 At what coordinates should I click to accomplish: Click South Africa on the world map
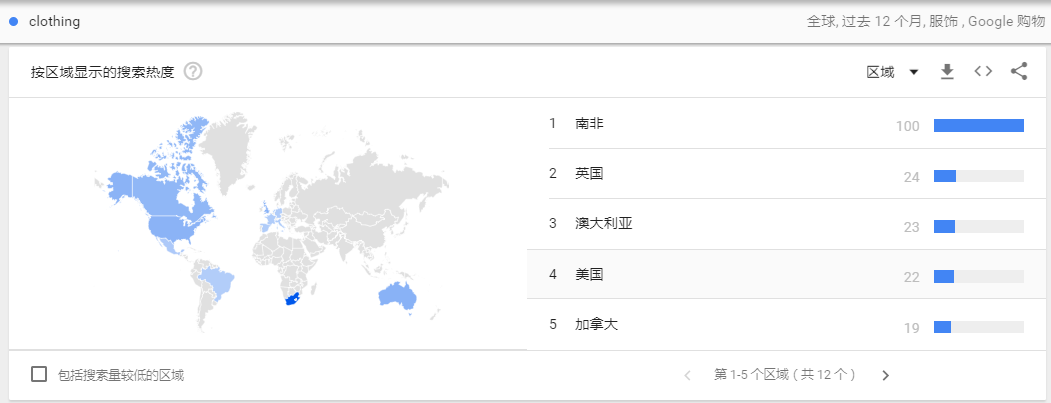click(x=290, y=299)
